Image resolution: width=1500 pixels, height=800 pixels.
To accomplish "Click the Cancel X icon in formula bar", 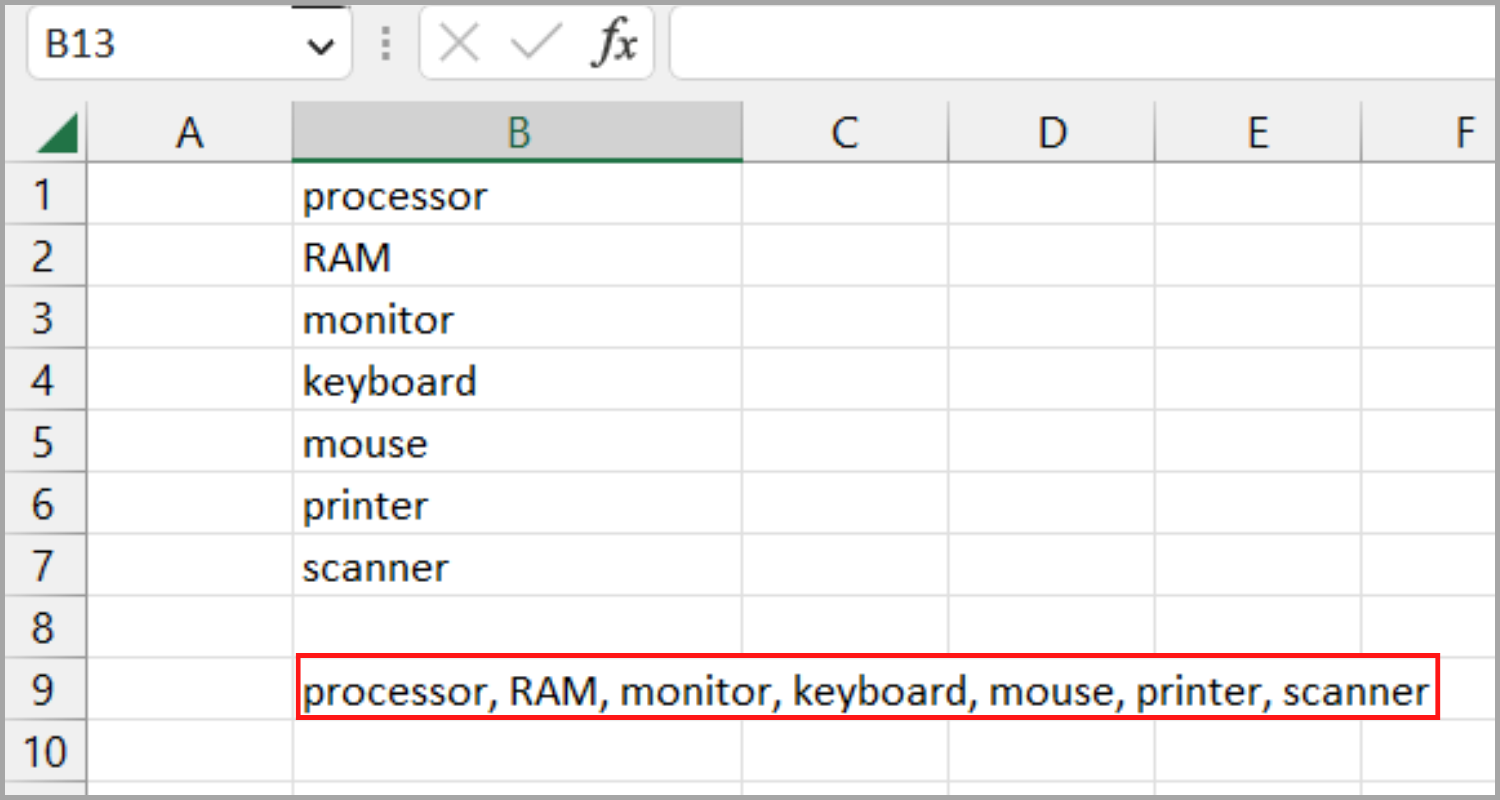I will 459,45.
